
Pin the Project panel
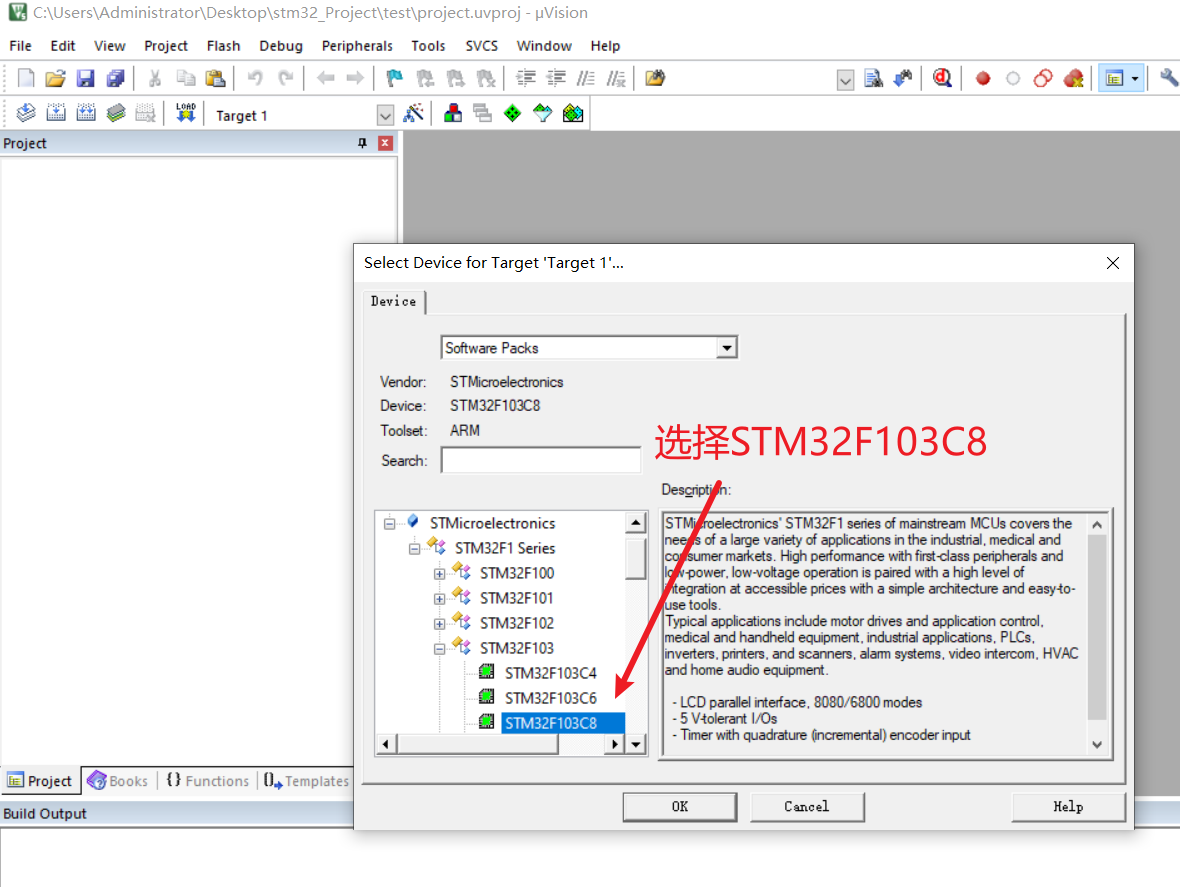[362, 143]
